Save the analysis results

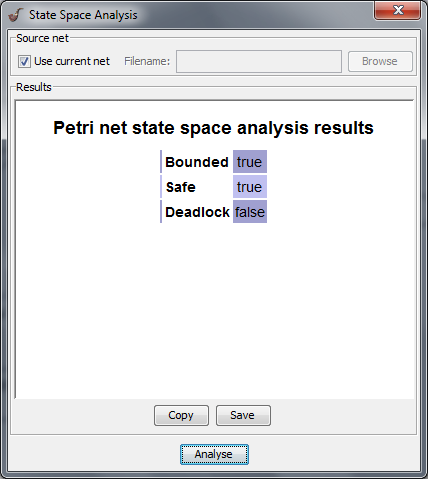click(243, 415)
